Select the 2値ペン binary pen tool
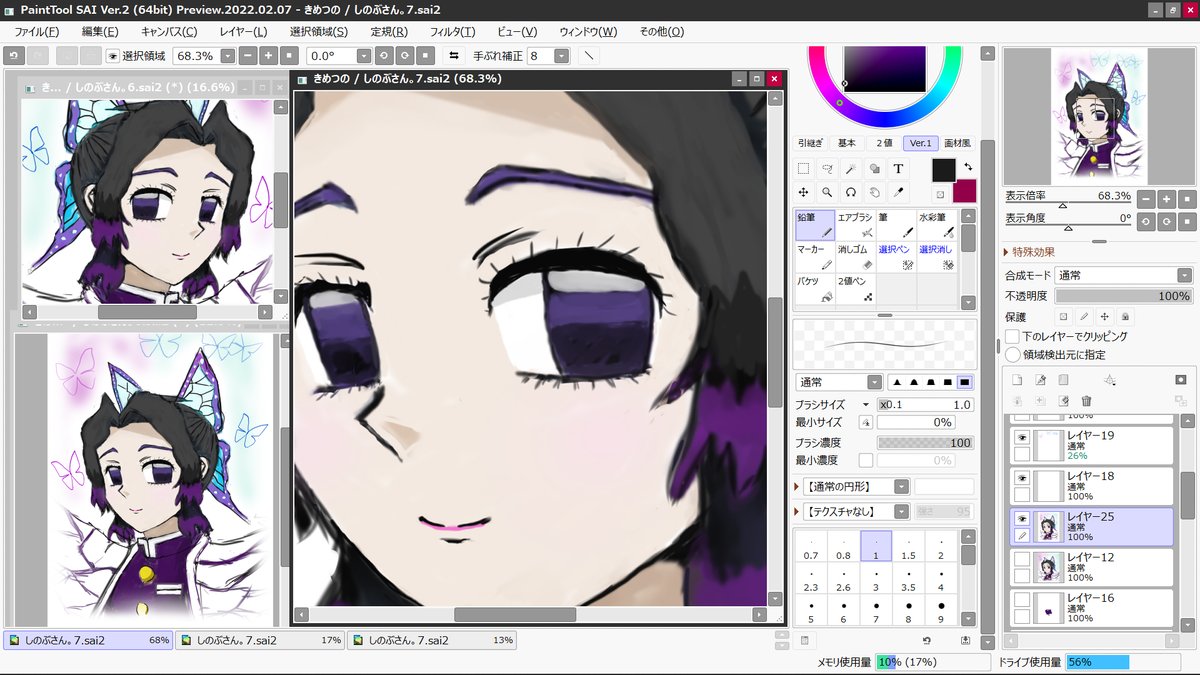Screen dimensions: 1200x675 click(x=856, y=289)
